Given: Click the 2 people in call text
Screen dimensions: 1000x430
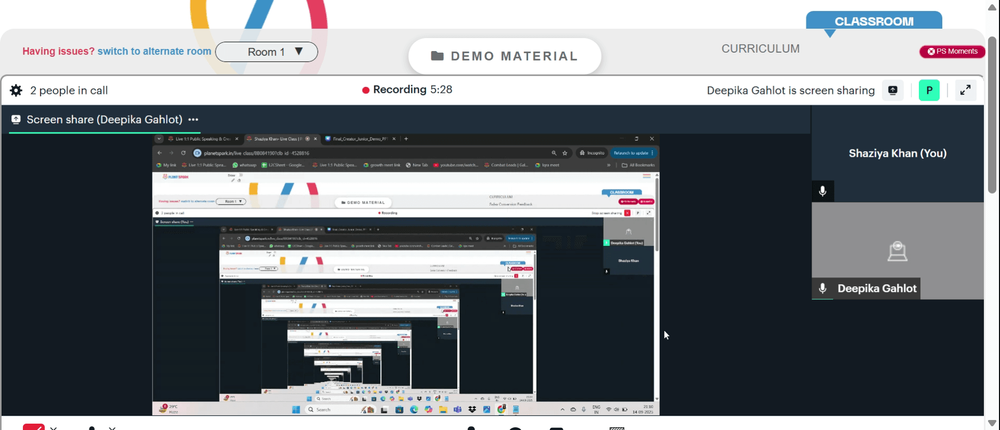Looking at the screenshot, I should [69, 91].
